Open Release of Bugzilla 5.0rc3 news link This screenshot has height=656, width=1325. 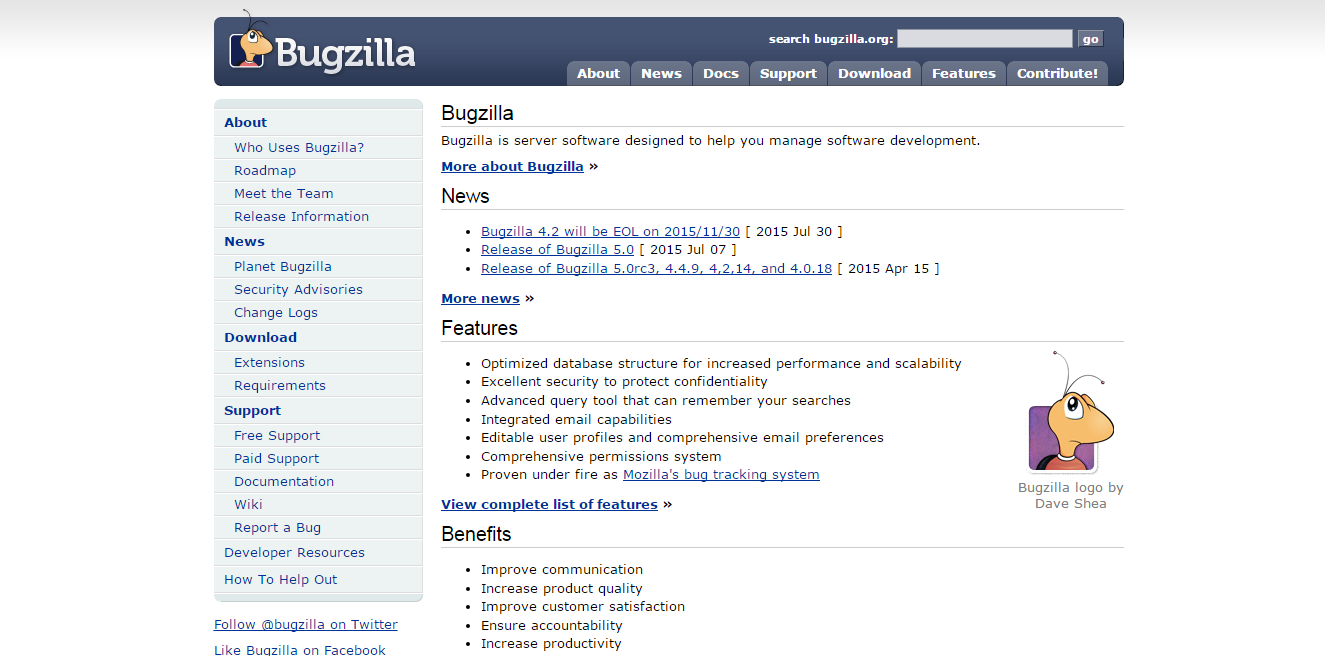click(656, 268)
